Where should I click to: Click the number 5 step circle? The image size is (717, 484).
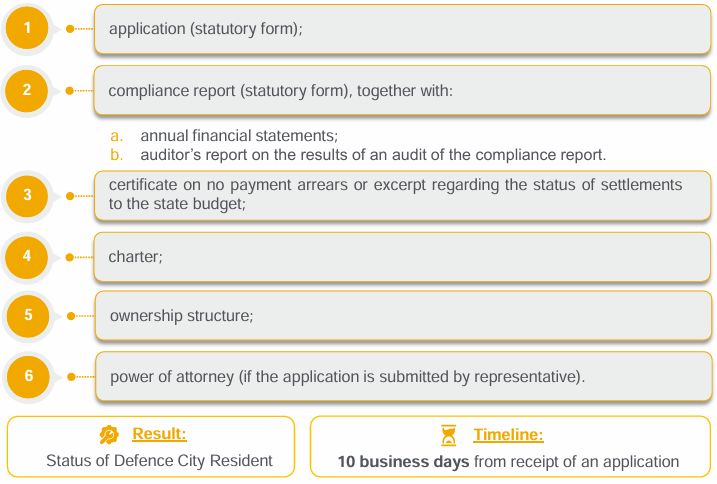point(27,315)
